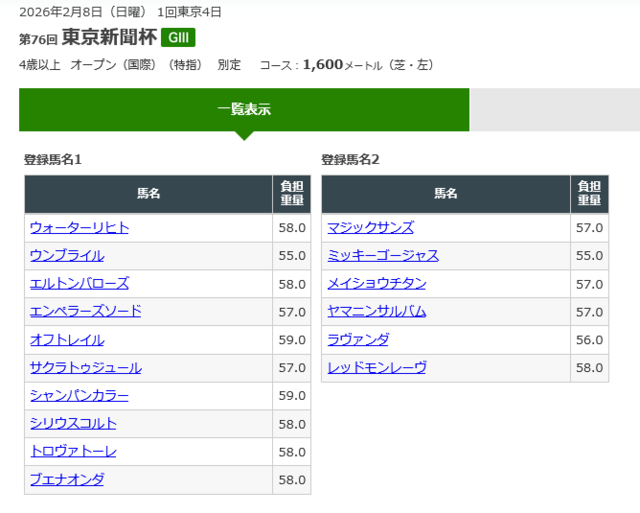Open horse page for ウンブライル

pos(67,255)
